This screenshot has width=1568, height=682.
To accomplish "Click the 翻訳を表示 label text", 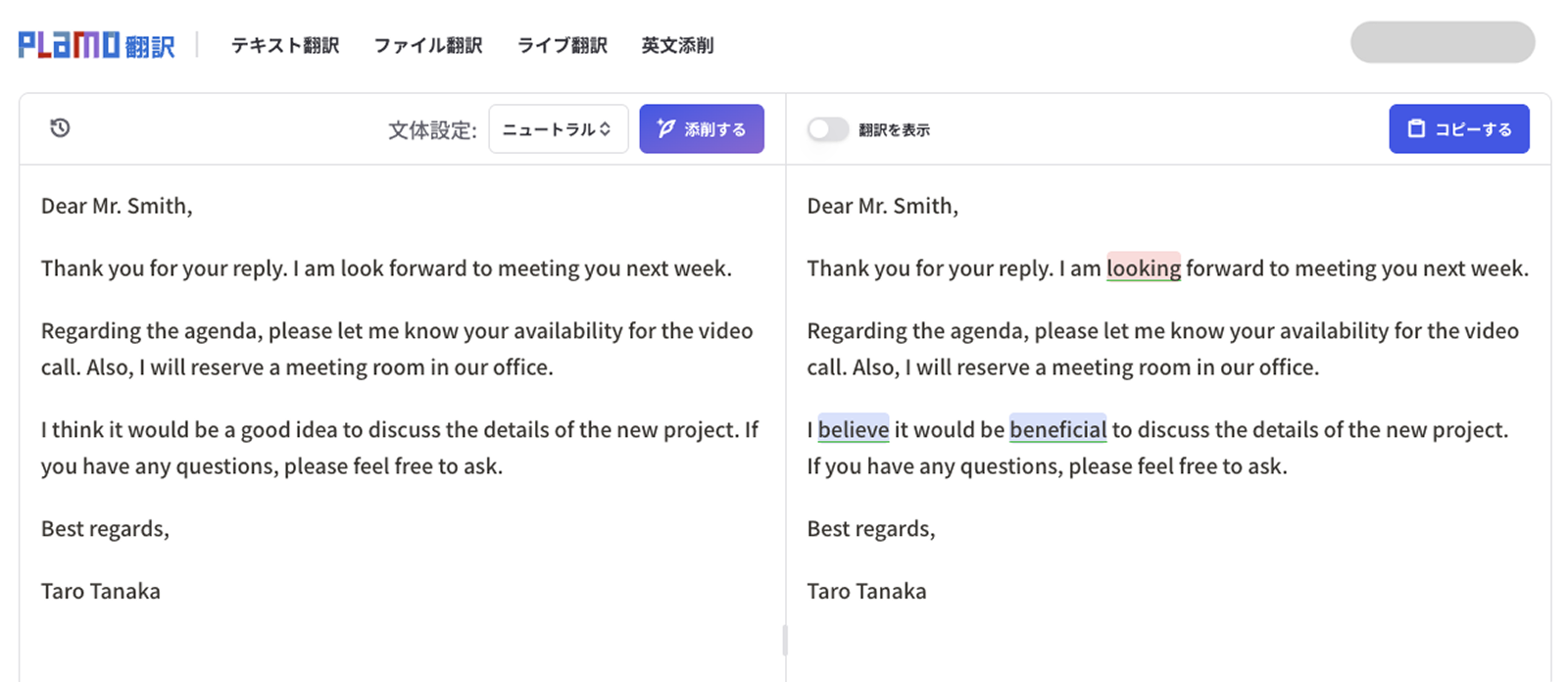I will point(895,129).
